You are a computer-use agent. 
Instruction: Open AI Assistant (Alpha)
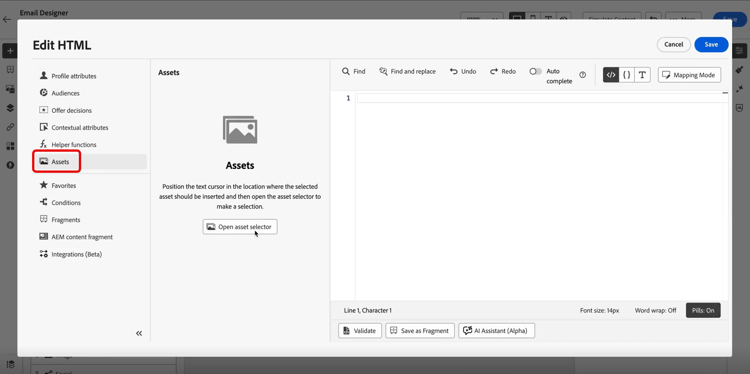click(x=496, y=330)
